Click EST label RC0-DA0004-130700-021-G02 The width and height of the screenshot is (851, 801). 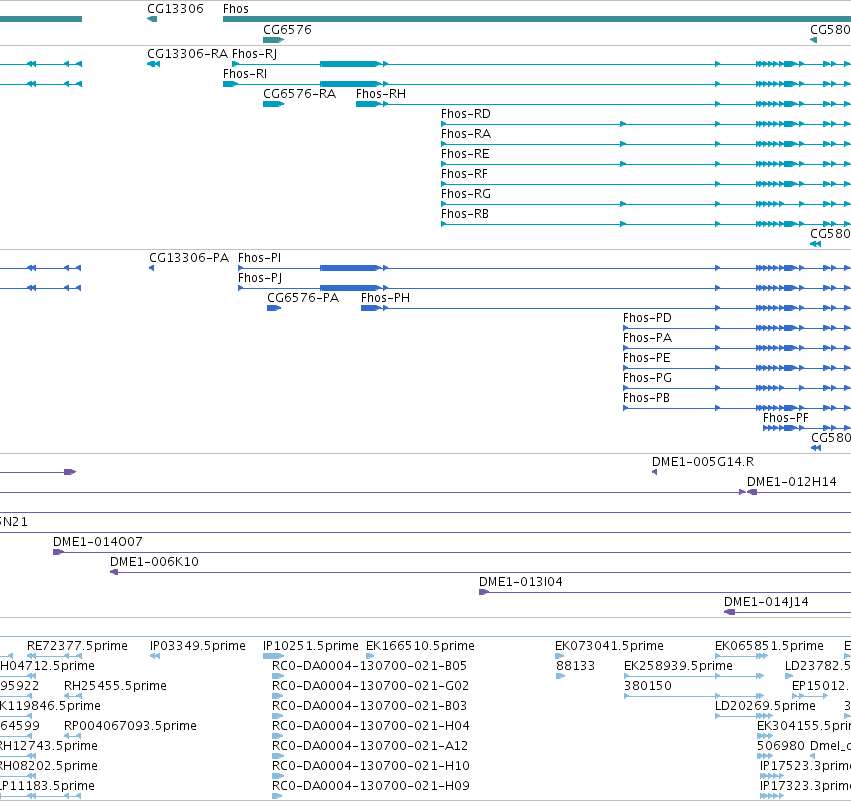[x=370, y=686]
